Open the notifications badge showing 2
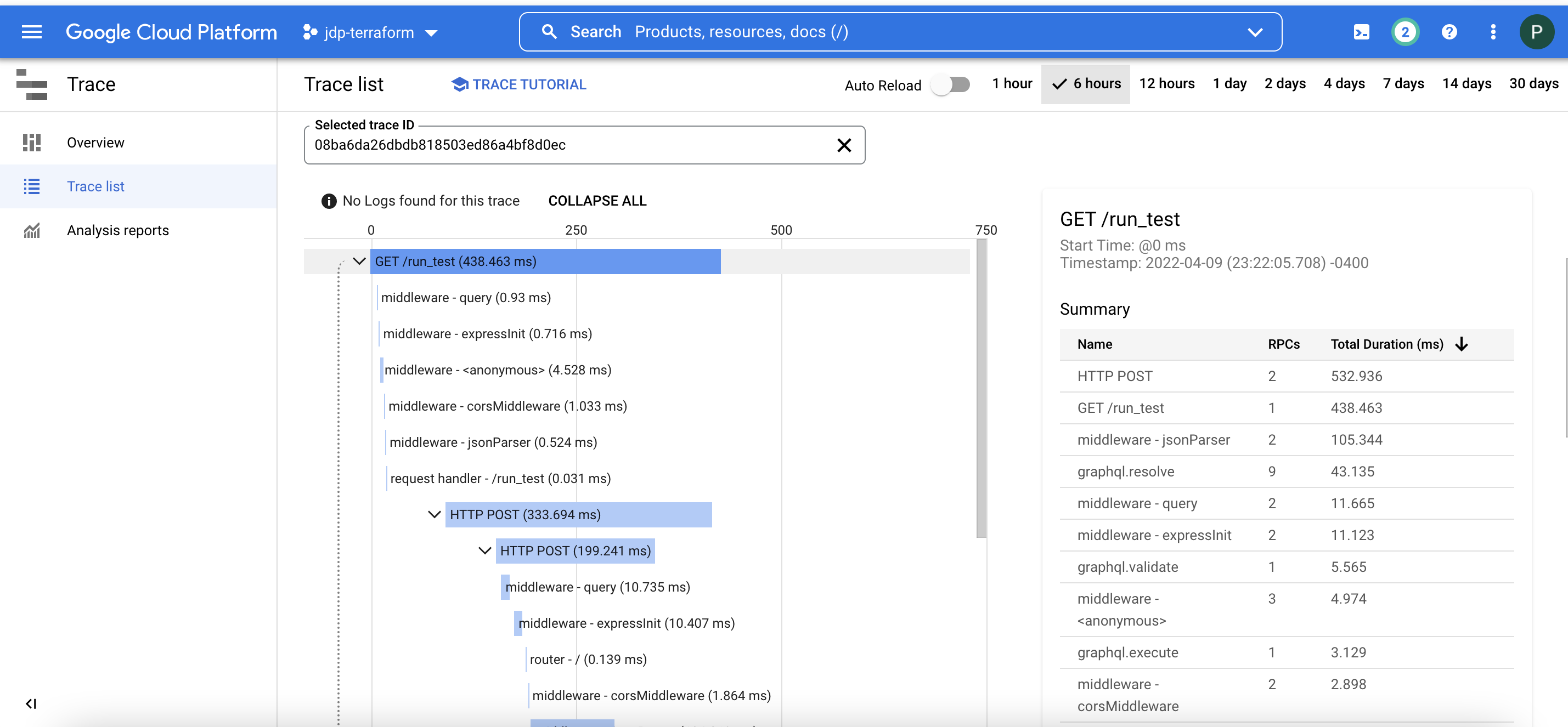 pos(1405,32)
